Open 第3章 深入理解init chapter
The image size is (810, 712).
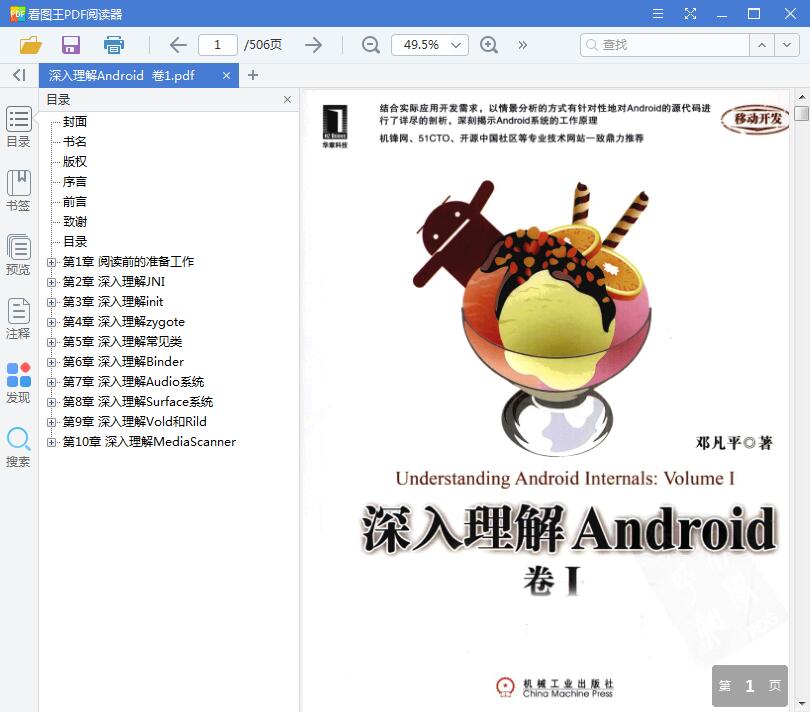[113, 302]
